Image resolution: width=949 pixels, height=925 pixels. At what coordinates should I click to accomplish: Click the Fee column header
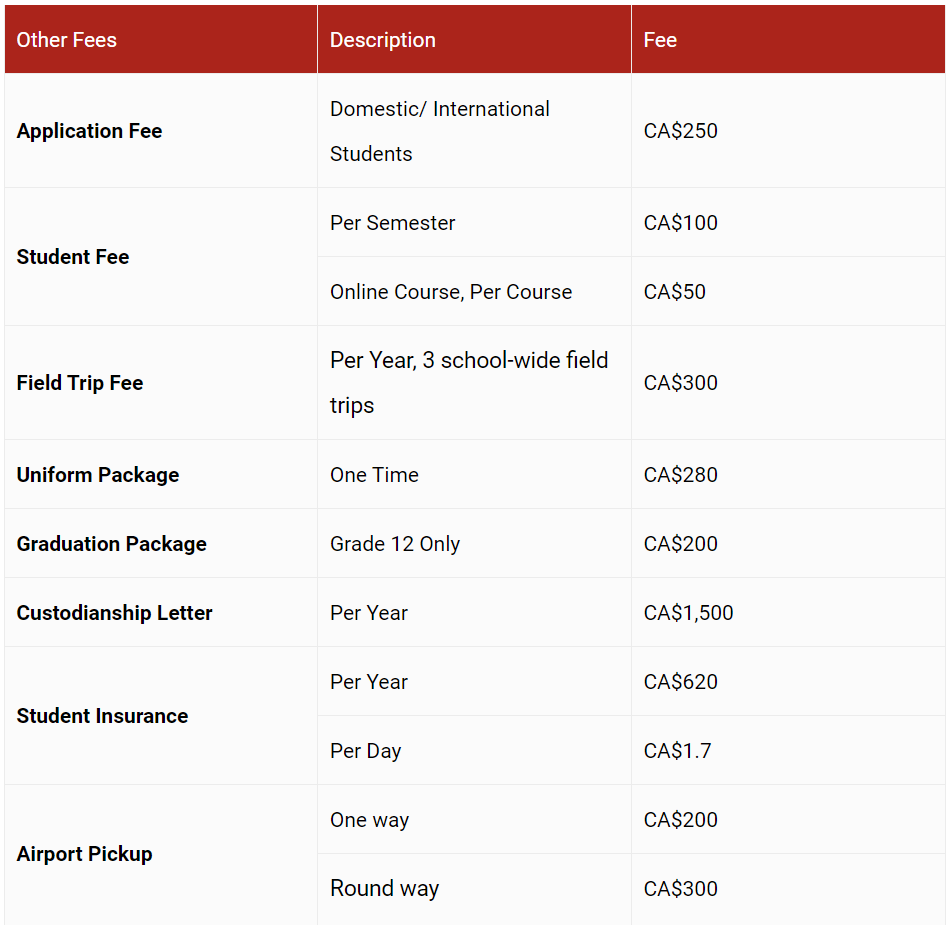click(x=660, y=40)
